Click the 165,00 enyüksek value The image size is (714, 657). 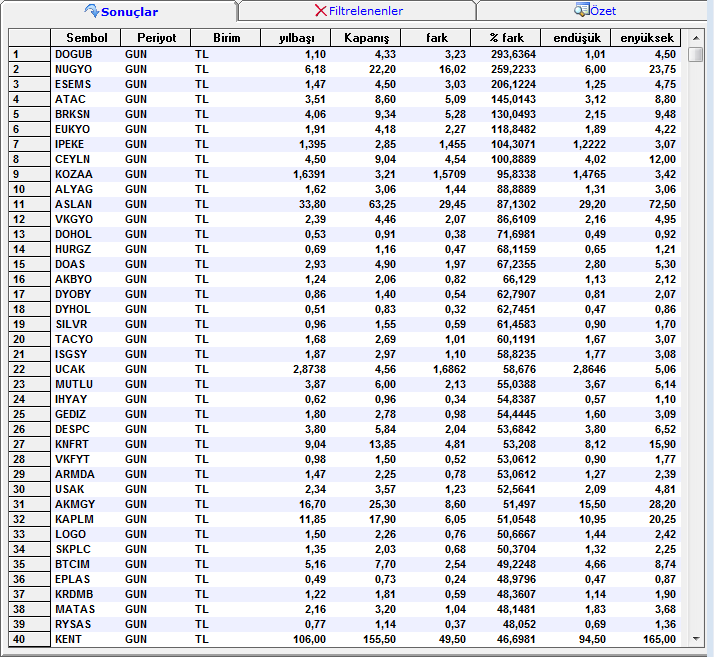coord(659,639)
